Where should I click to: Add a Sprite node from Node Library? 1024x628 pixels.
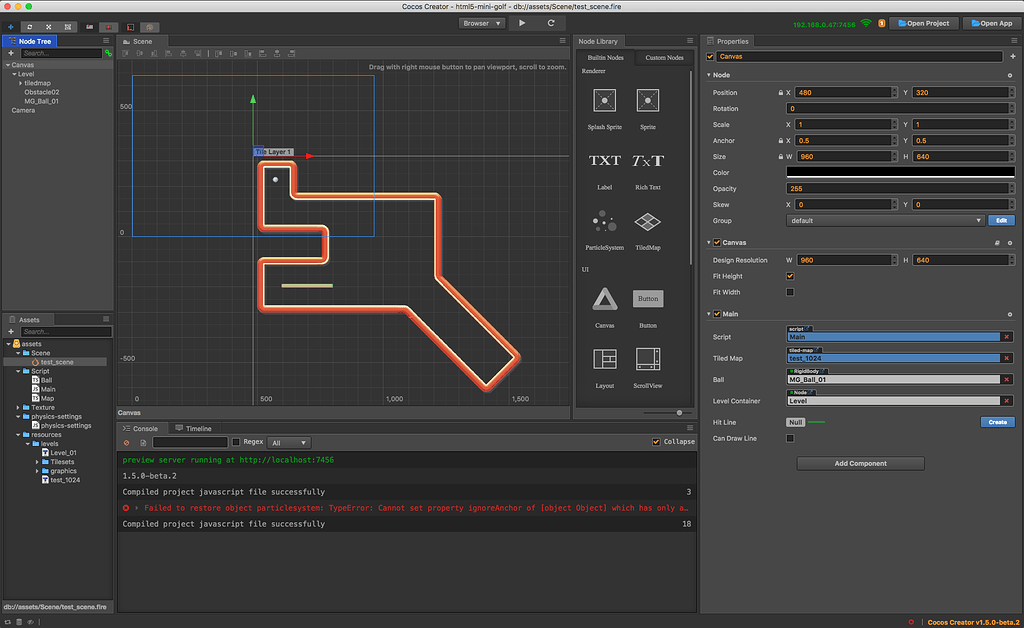tap(648, 101)
